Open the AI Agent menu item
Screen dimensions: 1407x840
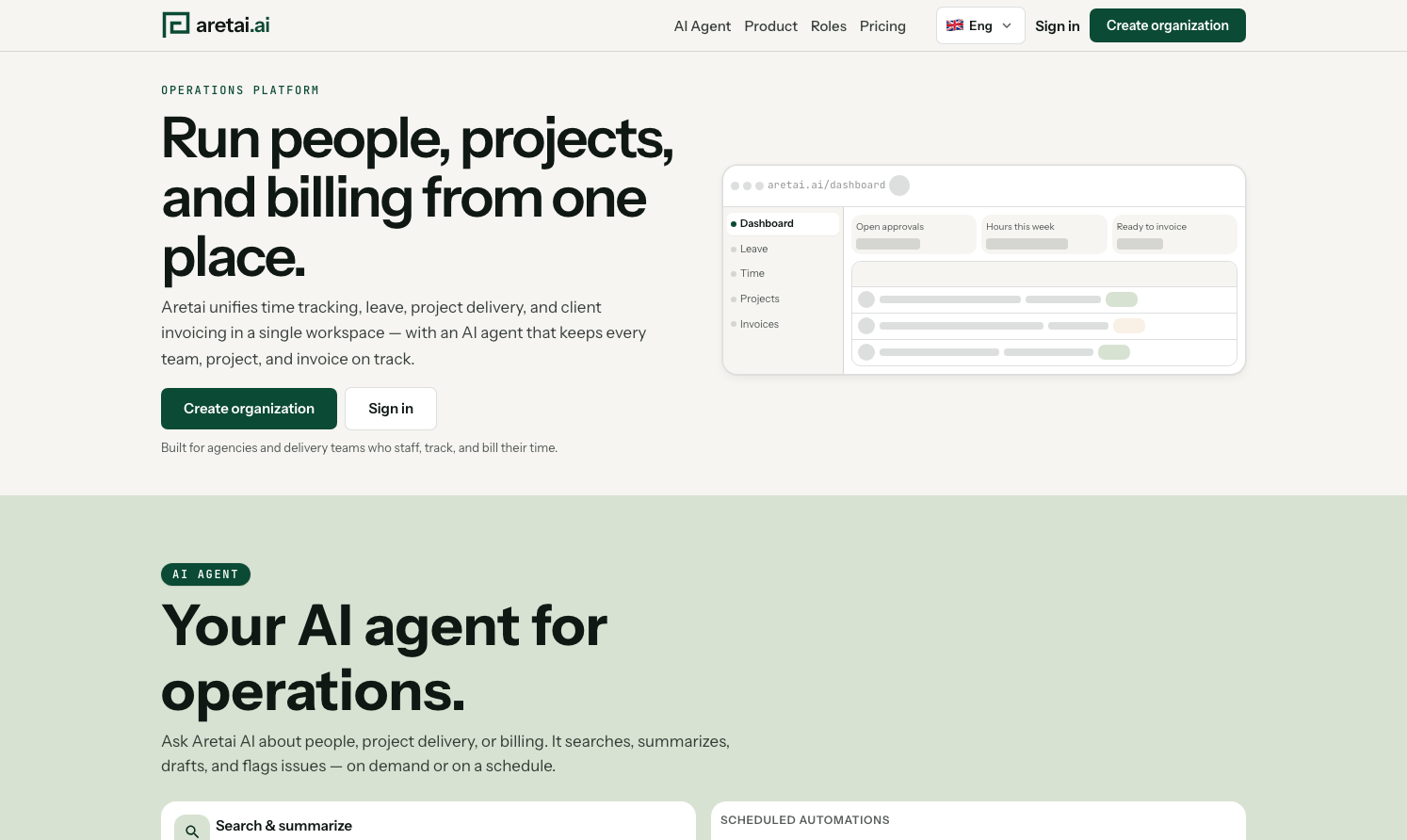pyautogui.click(x=703, y=26)
